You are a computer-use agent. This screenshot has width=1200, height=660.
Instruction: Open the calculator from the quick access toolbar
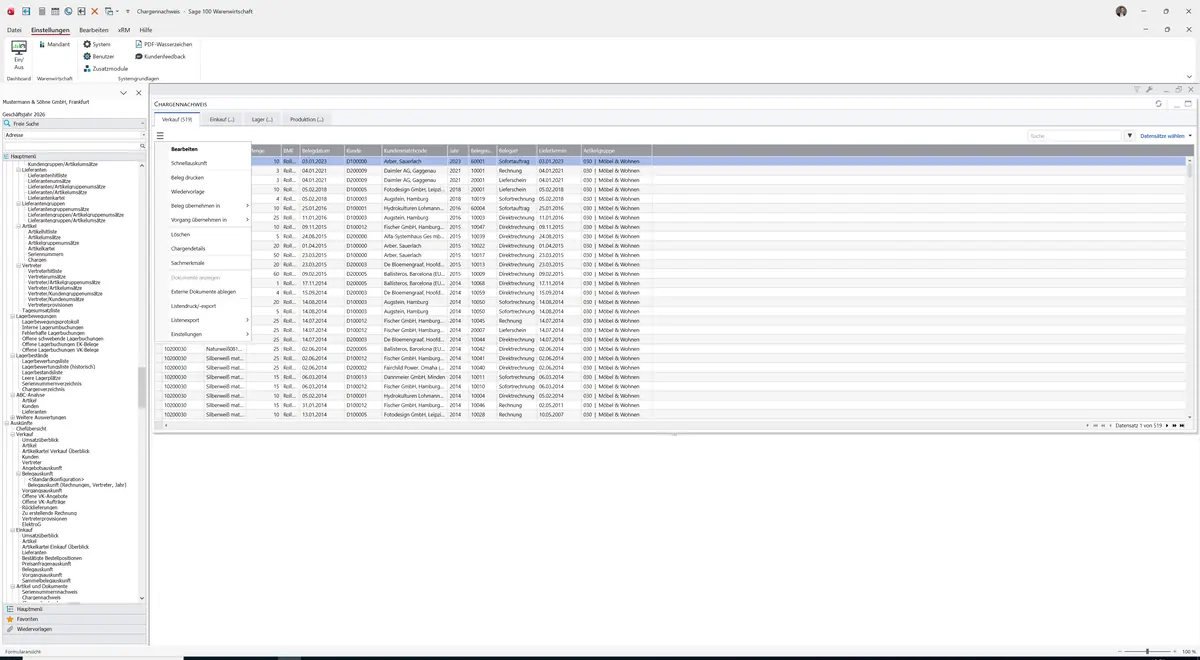(x=41, y=11)
